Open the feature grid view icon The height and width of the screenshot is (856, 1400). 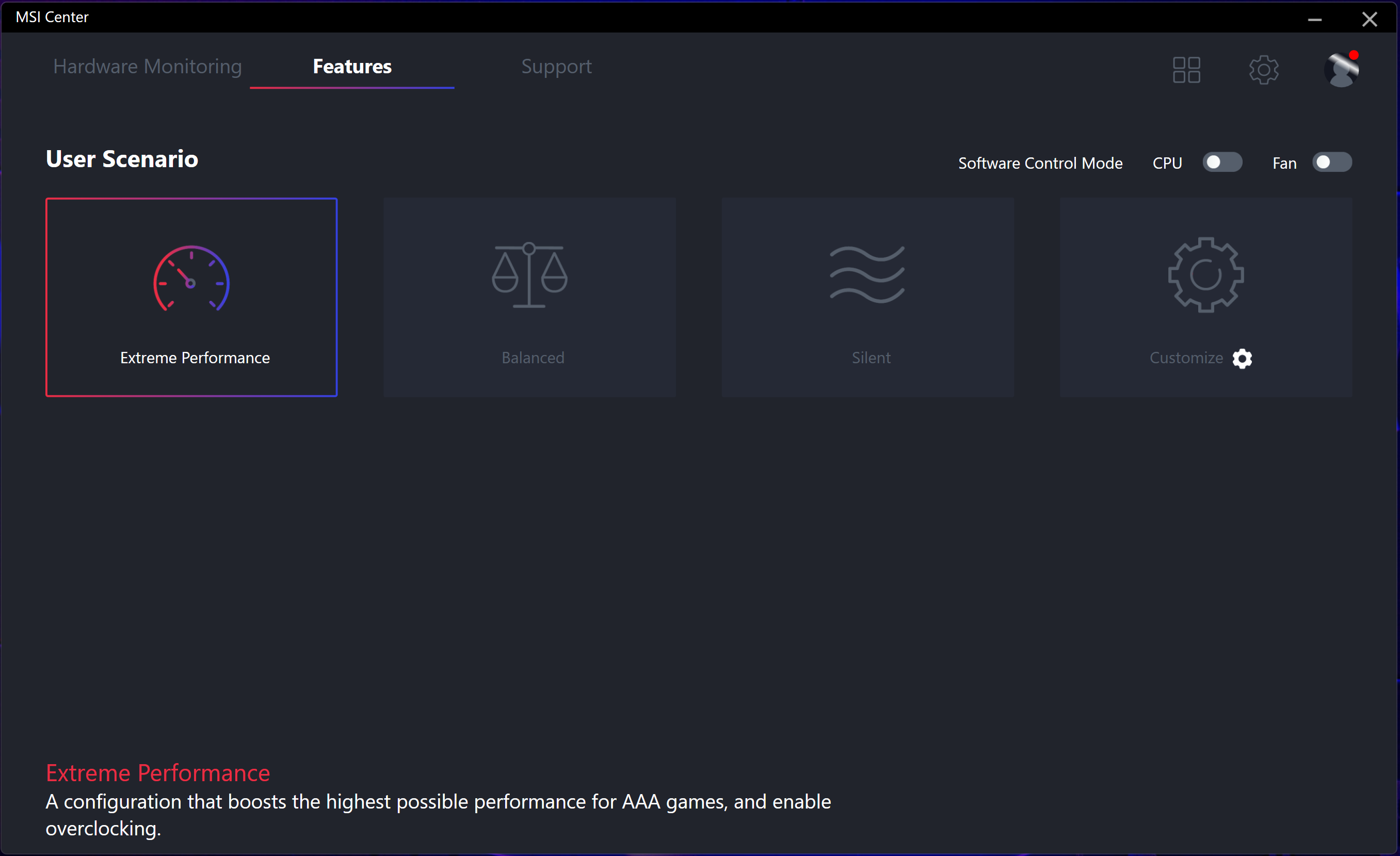point(1186,69)
